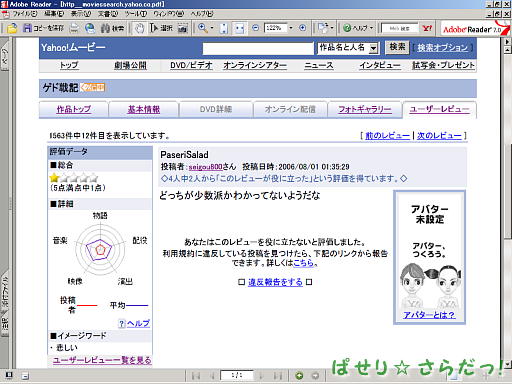Click the red Y! search button
512x384 pixels.
point(427,28)
